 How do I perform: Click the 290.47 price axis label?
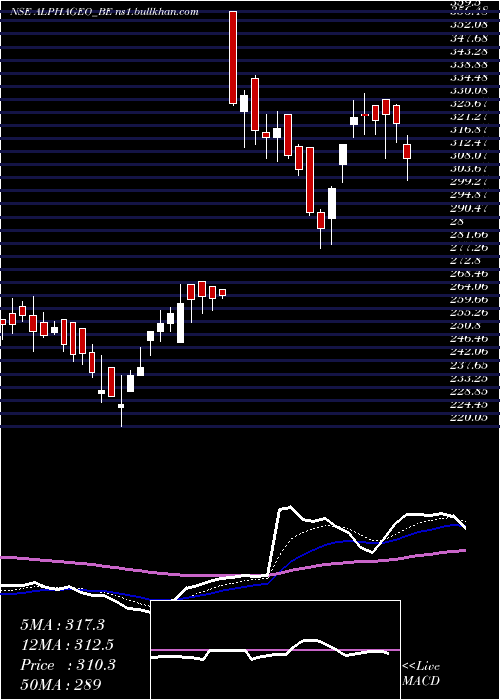point(468,208)
